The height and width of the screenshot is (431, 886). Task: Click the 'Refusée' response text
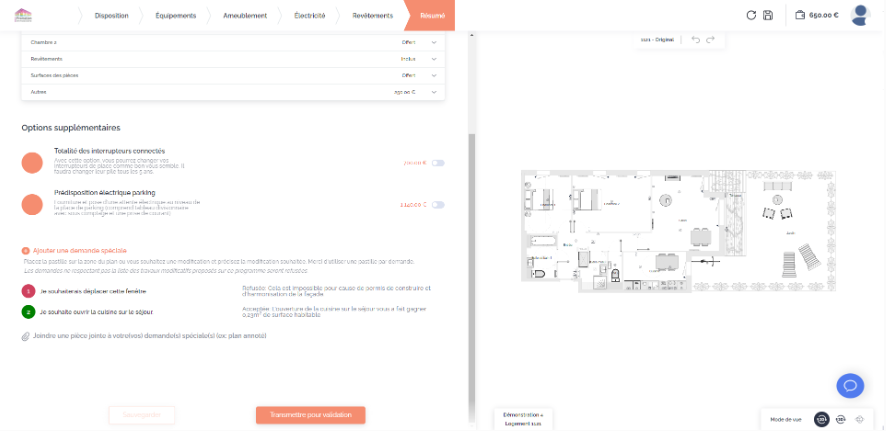tap(336, 291)
